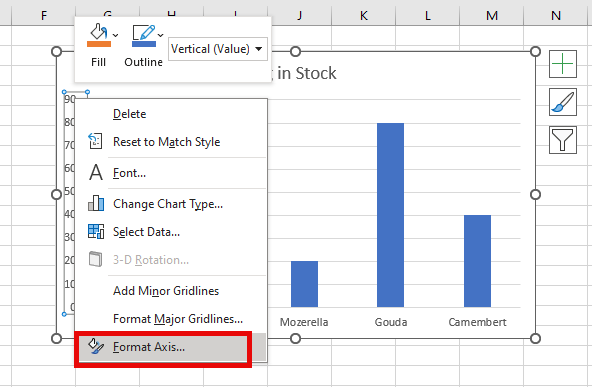
Task: Open the Chart Filters funnel button
Action: pyautogui.click(x=563, y=140)
